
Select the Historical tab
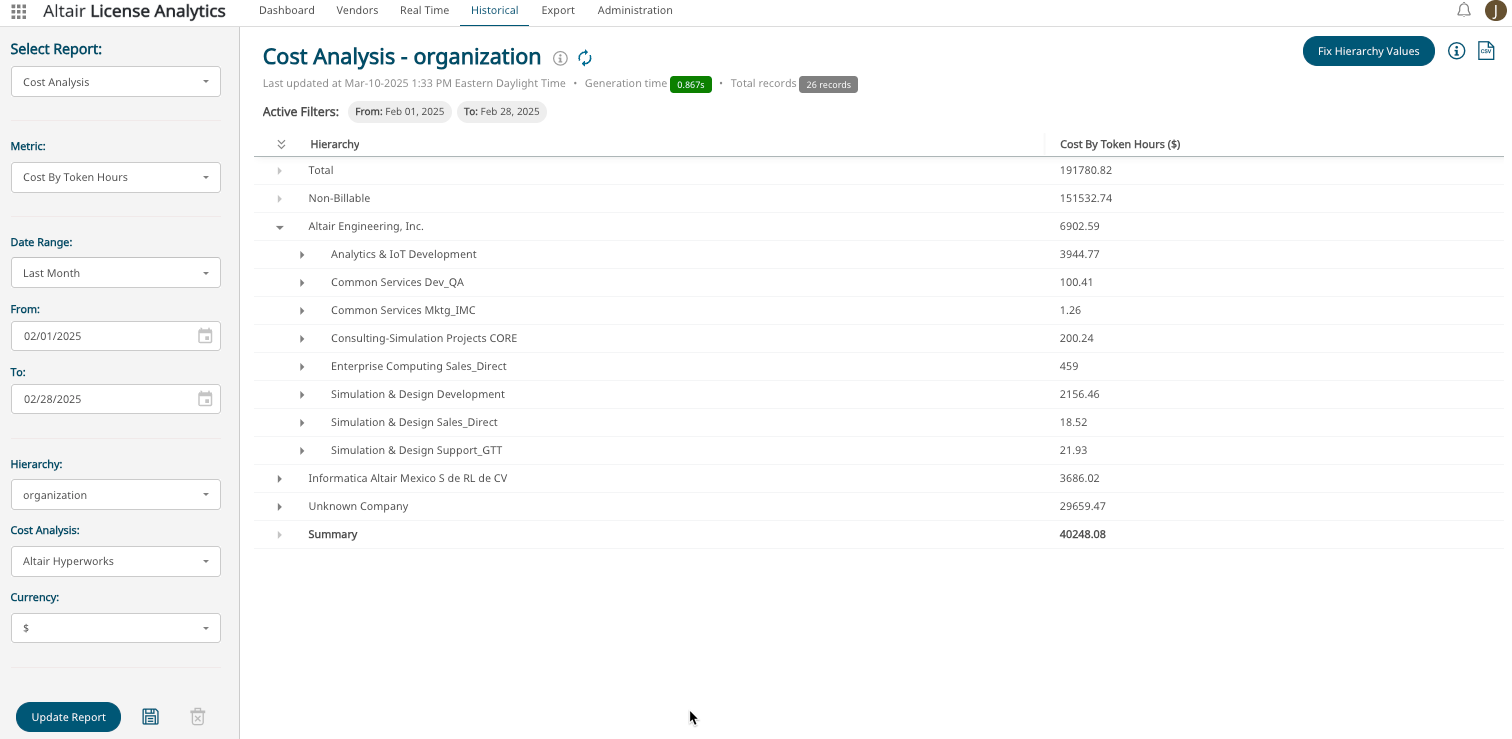[x=494, y=11]
